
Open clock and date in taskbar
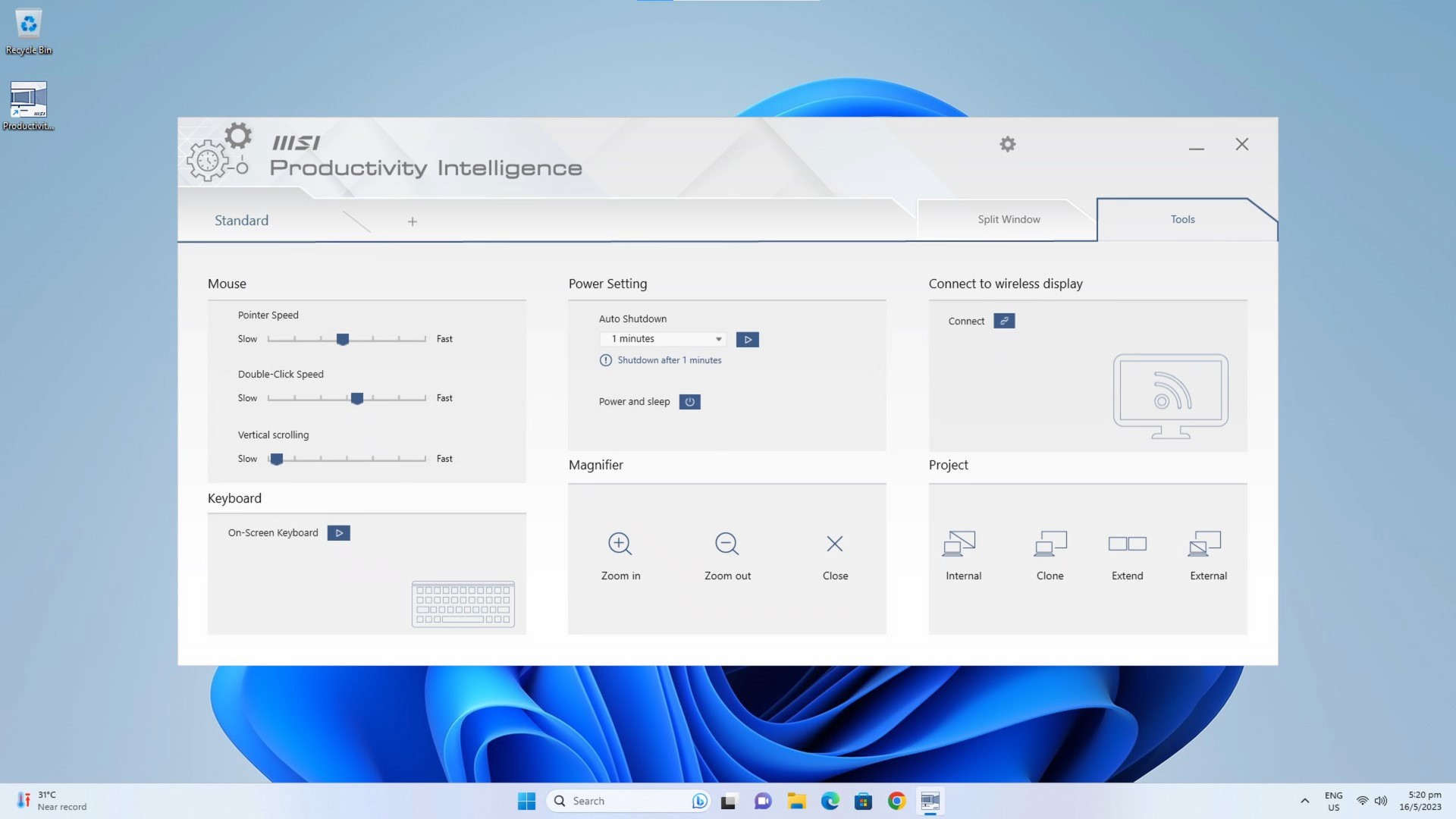pyautogui.click(x=1420, y=801)
